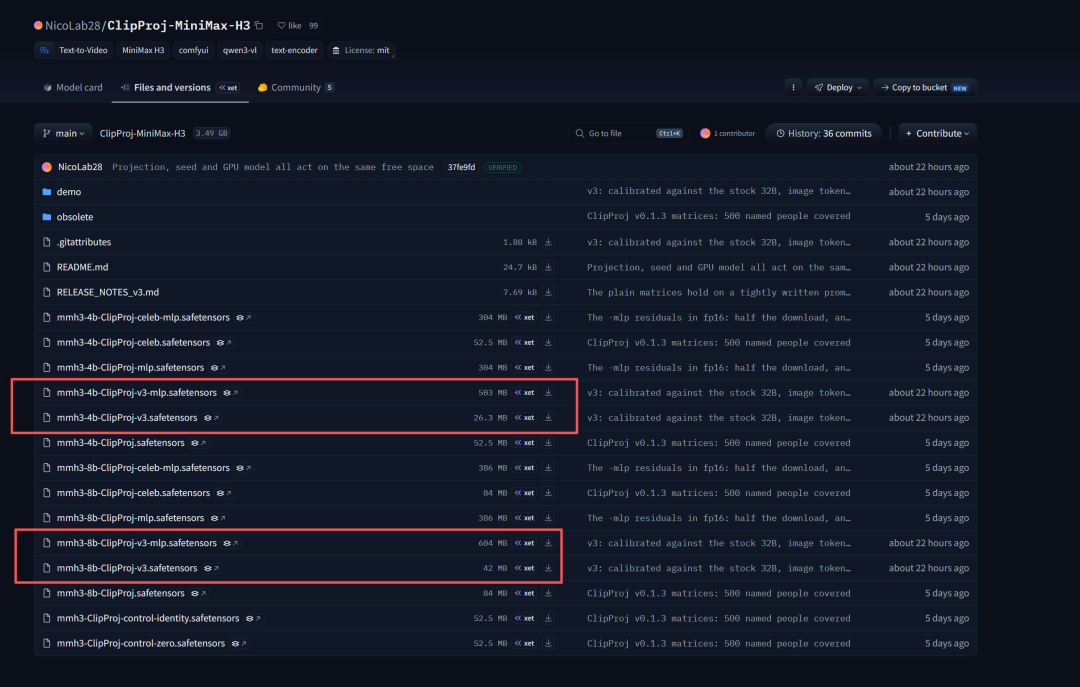
Task: Click the 3.49 GB repository size badge
Action: point(211,134)
